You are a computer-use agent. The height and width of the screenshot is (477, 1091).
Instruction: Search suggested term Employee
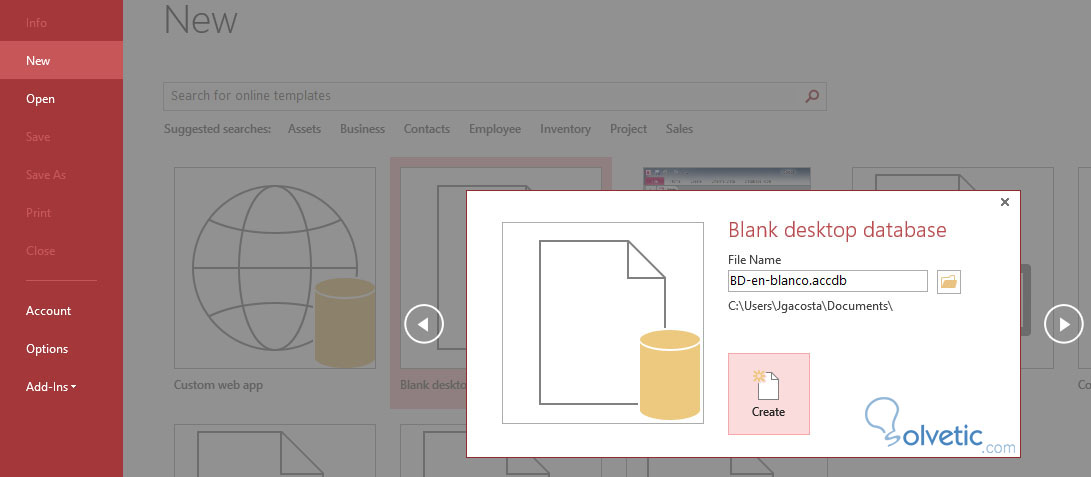pos(495,129)
